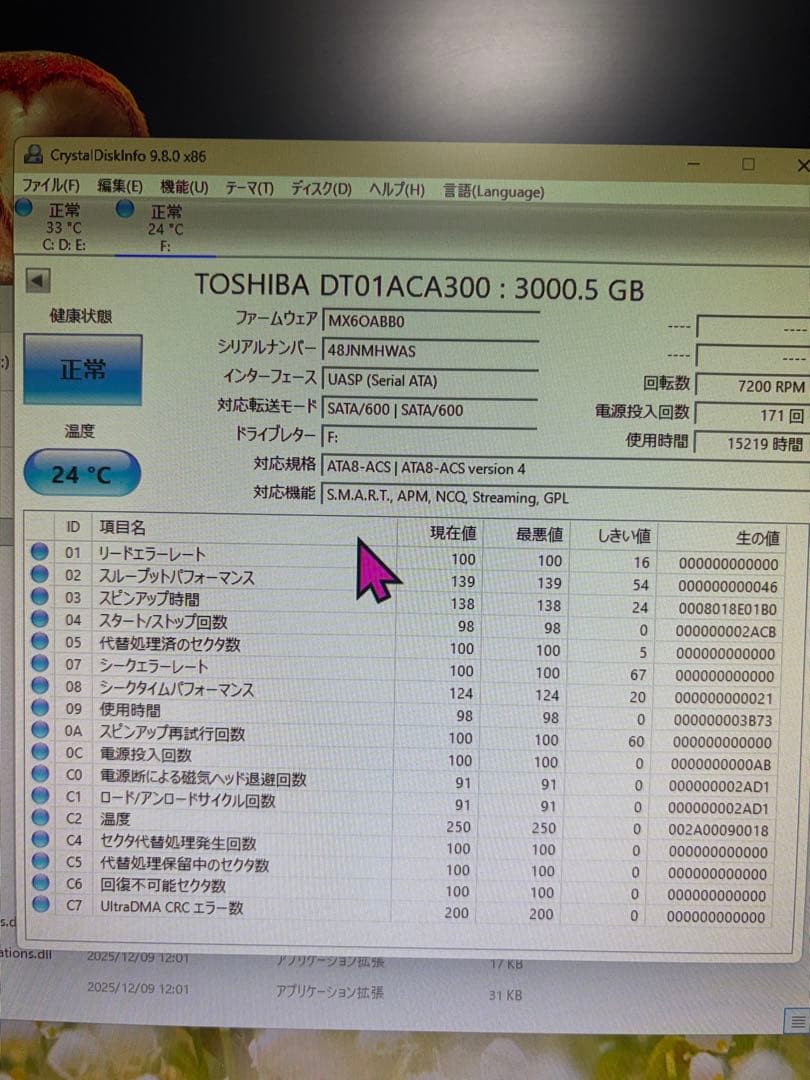Viewport: 810px width, 1080px height.
Task: Select the C: D: E: disk tab
Action: (x=63, y=227)
